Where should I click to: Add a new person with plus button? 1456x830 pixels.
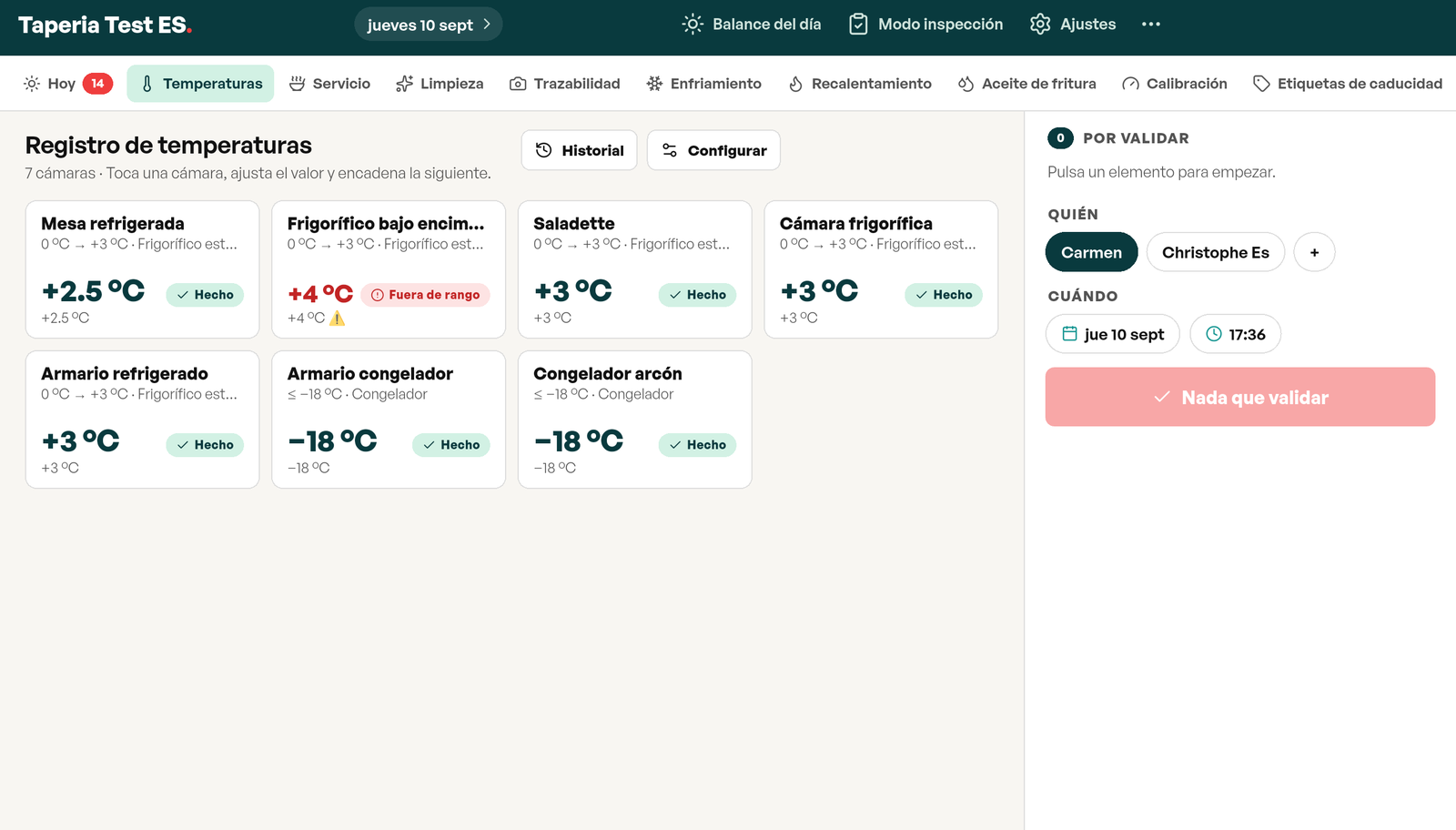tap(1314, 252)
